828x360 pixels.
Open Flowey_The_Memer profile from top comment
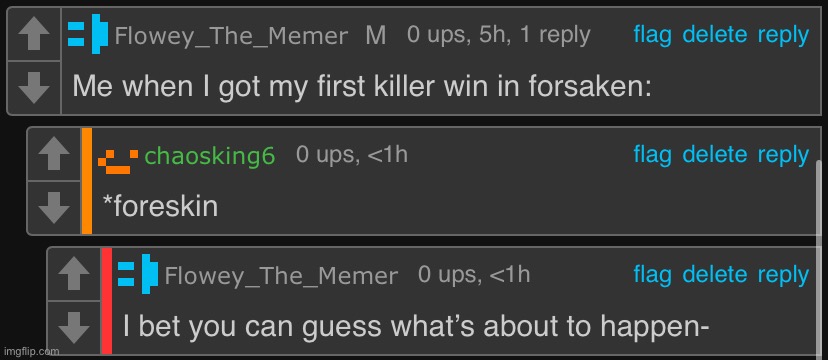click(231, 36)
